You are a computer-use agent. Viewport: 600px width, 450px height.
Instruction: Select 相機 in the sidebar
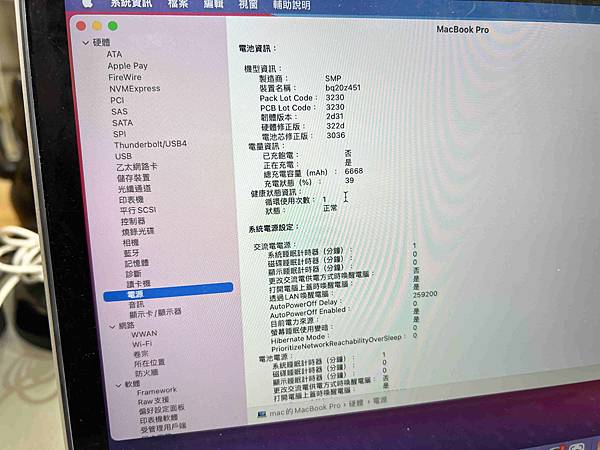tap(131, 243)
